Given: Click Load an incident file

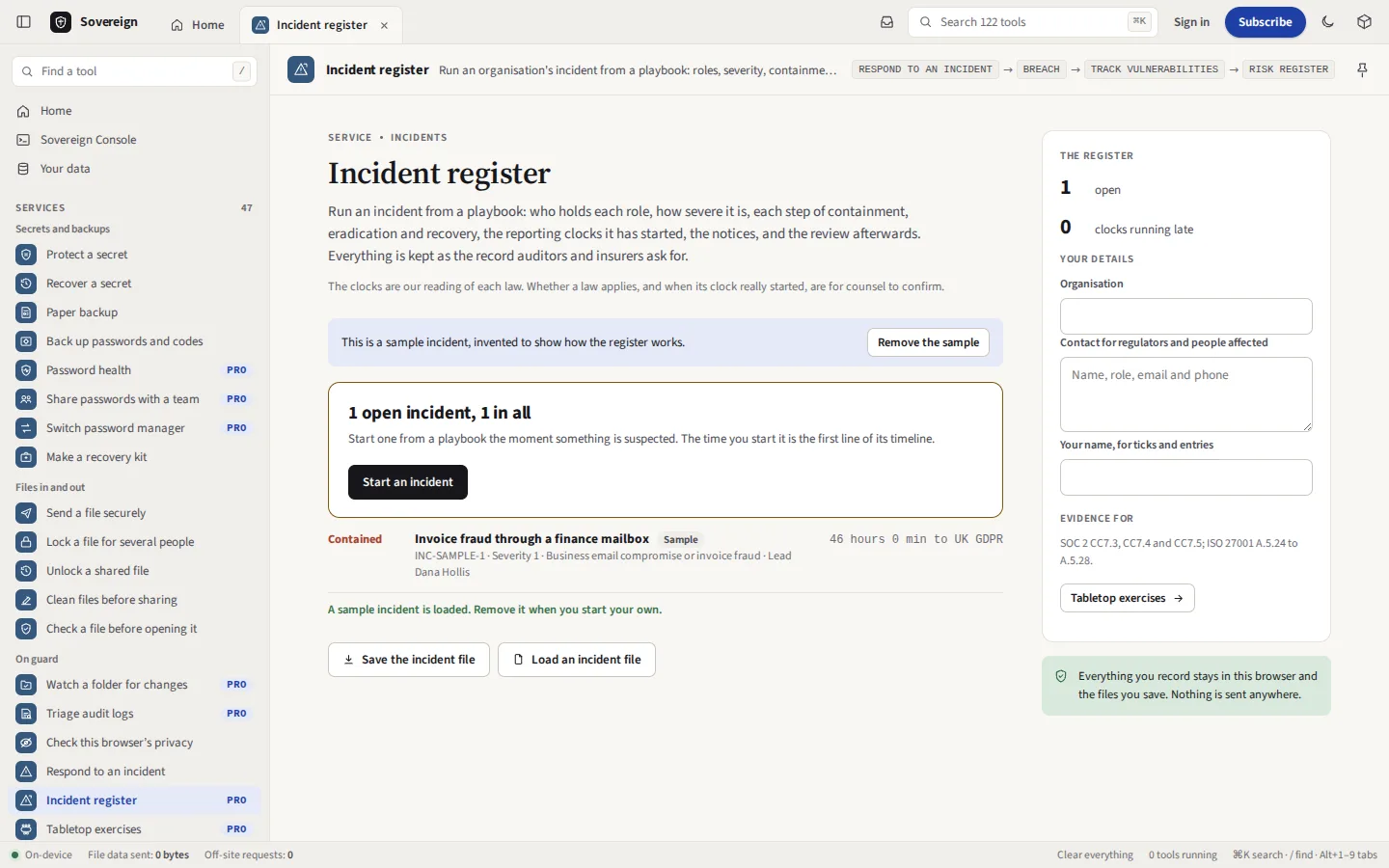Looking at the screenshot, I should click(x=577, y=660).
